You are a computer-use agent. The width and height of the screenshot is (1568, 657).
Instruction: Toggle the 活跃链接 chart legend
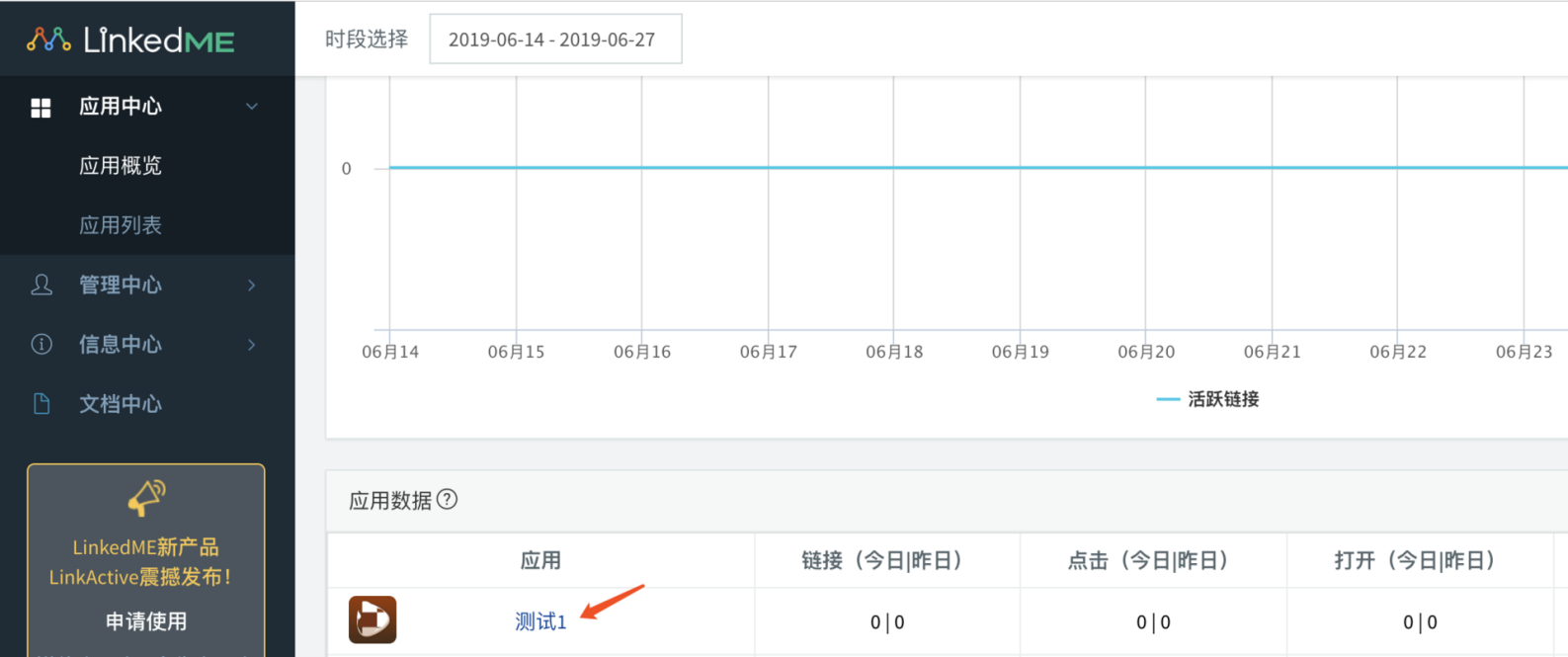[1207, 399]
